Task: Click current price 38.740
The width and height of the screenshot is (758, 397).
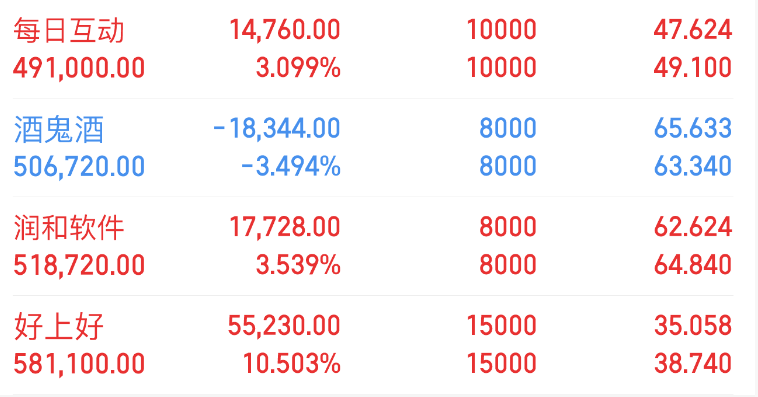Action: [693, 364]
